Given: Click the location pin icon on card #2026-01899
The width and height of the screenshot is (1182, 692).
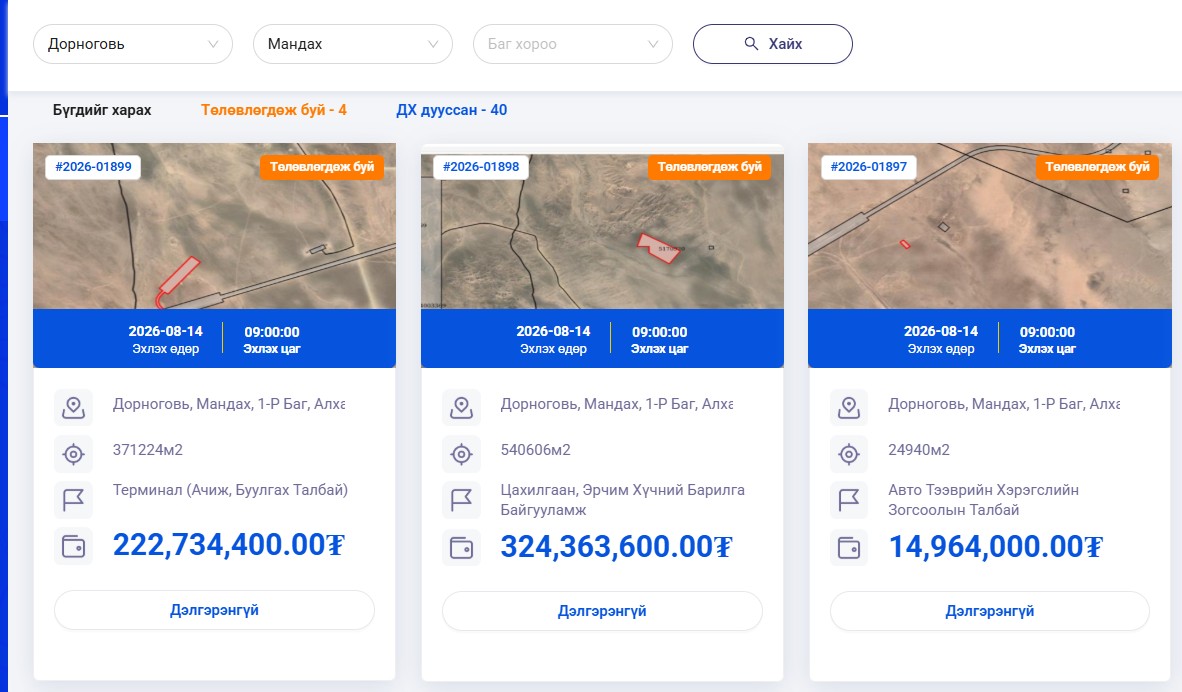Looking at the screenshot, I should (73, 408).
